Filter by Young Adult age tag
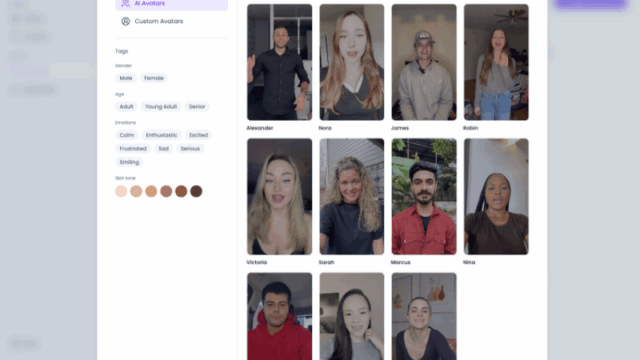Viewport: 640px width, 360px height. coord(161,107)
